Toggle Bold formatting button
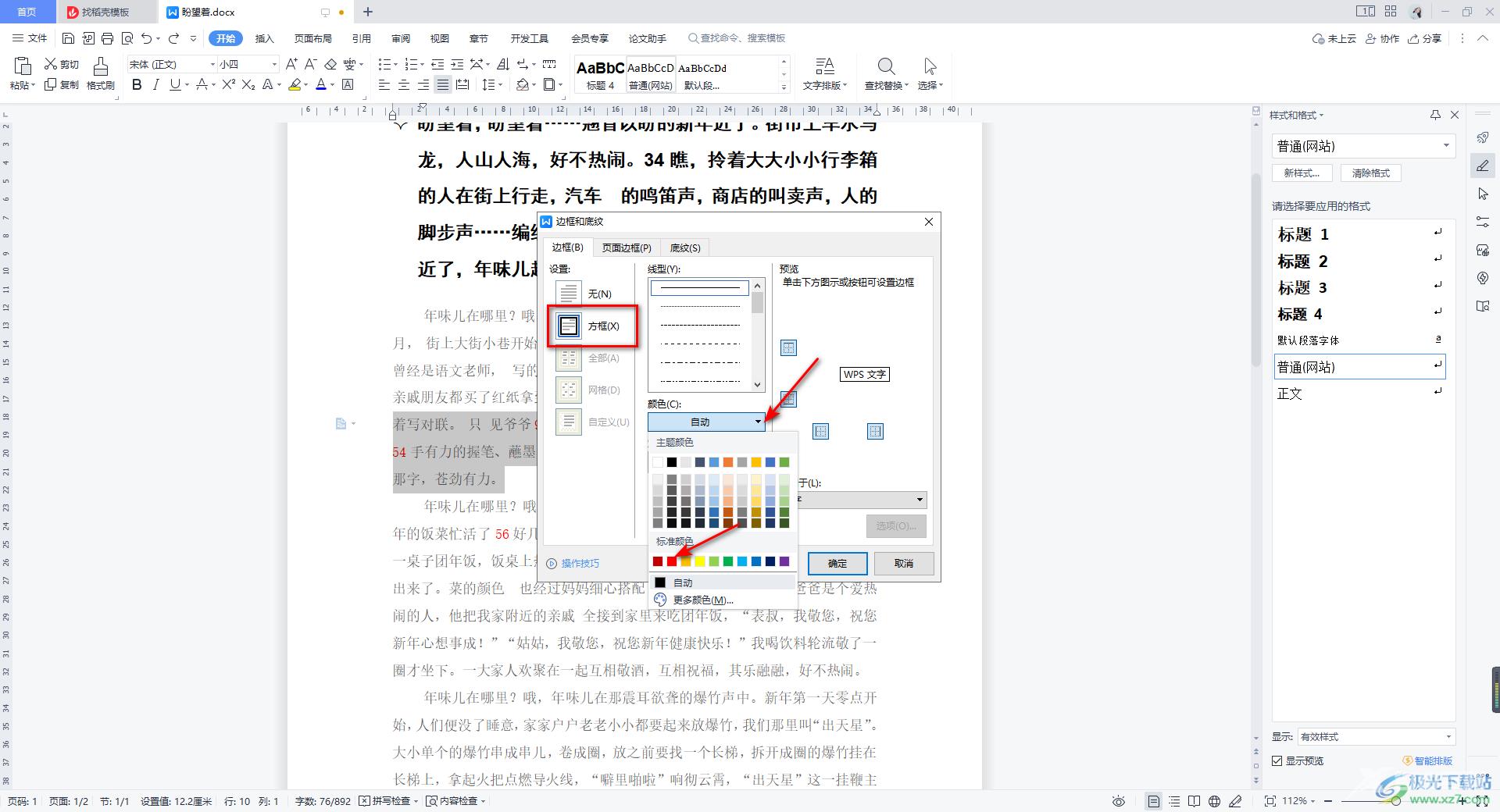The width and height of the screenshot is (1500, 812). pyautogui.click(x=137, y=84)
